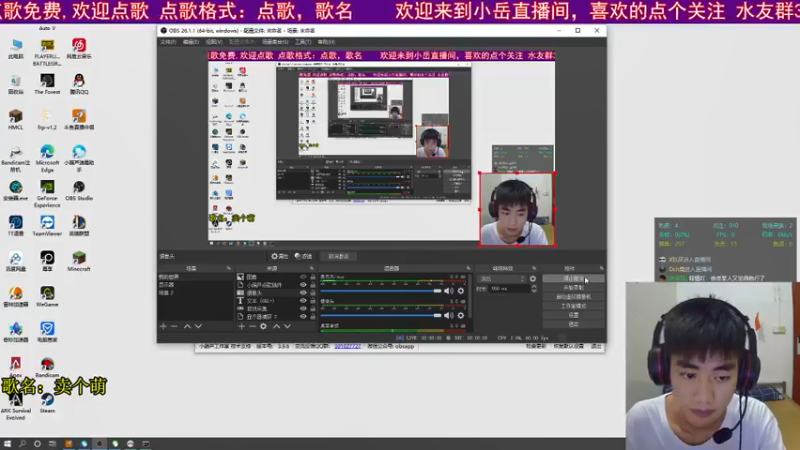Toggle lock on 摄像头 source
The height and width of the screenshot is (450, 800).
coord(313,293)
